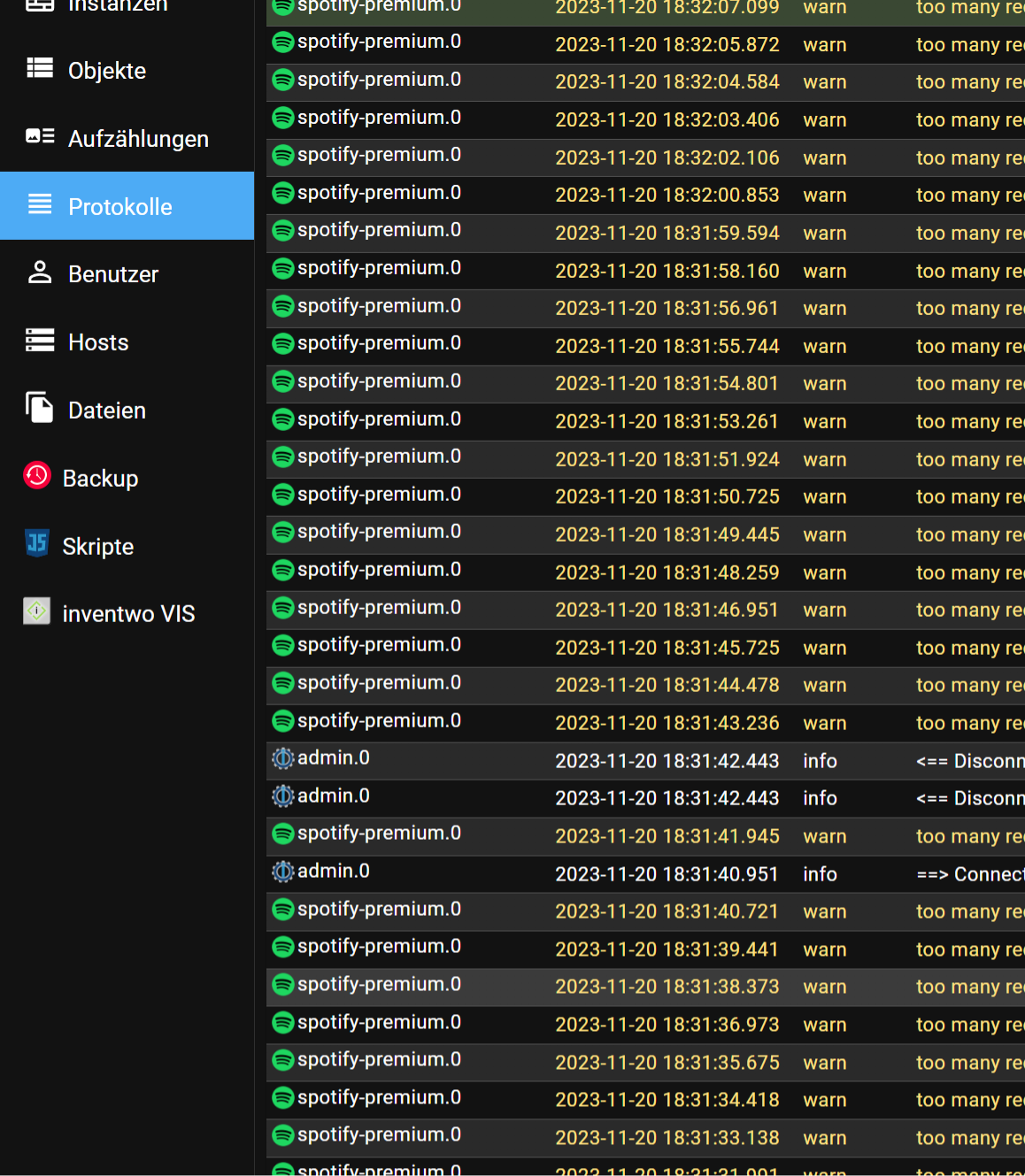Click timestamp 2023-11-20 18:31:54.801

[667, 383]
